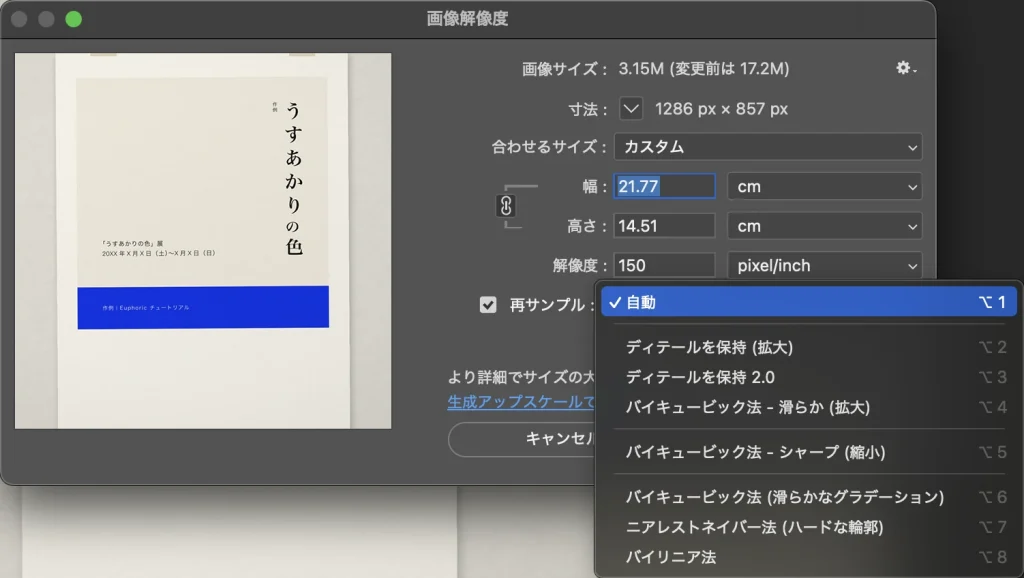Screen dimensions: 1024x578
Task: Click the image preview thumbnail
Action: [203, 241]
